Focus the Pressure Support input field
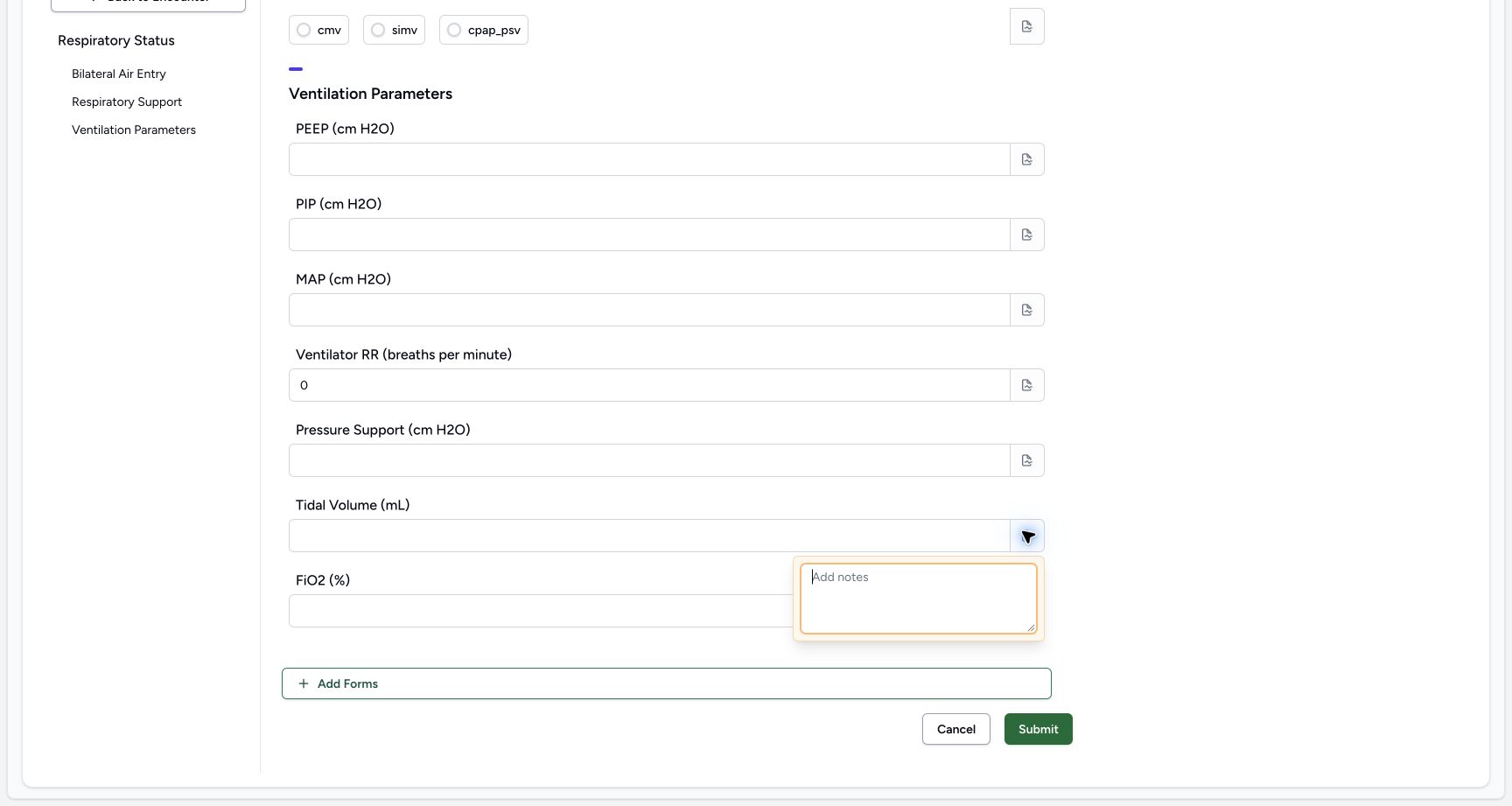Image resolution: width=1512 pixels, height=806 pixels. pyautogui.click(x=649, y=460)
